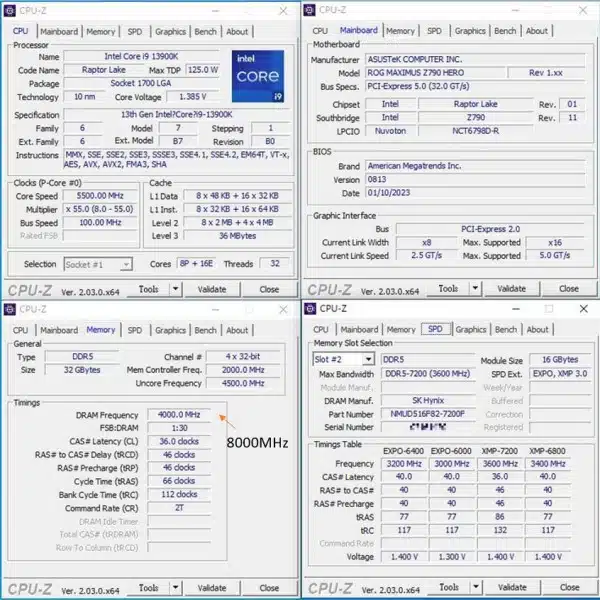Open SPD tab in the Memory window
The width and height of the screenshot is (600, 600).
(135, 330)
